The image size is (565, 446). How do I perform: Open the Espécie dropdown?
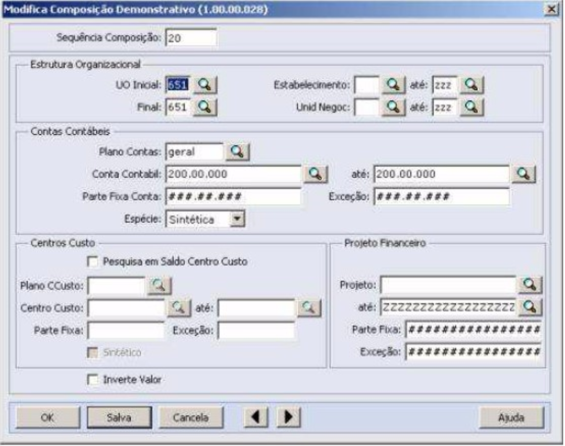coord(237,219)
